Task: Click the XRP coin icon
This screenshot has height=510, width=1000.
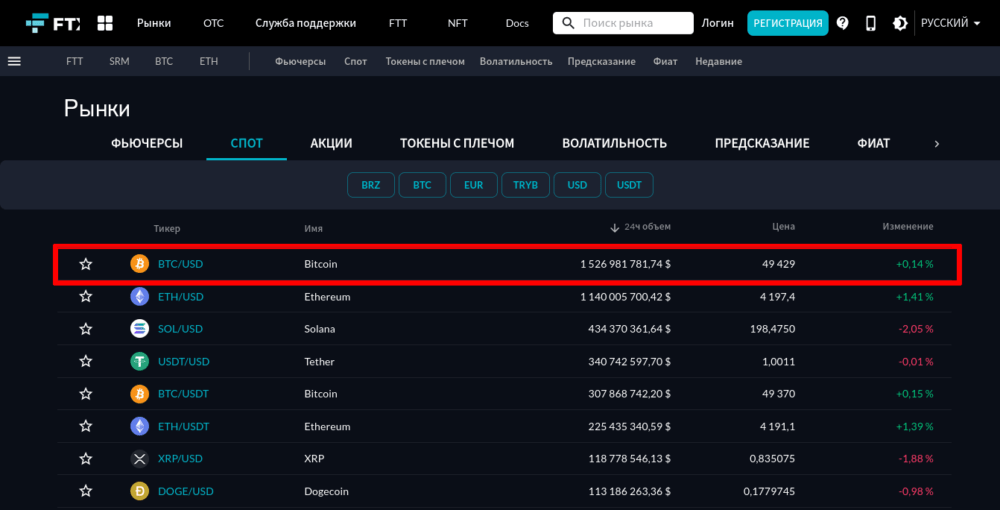Action: pos(140,459)
